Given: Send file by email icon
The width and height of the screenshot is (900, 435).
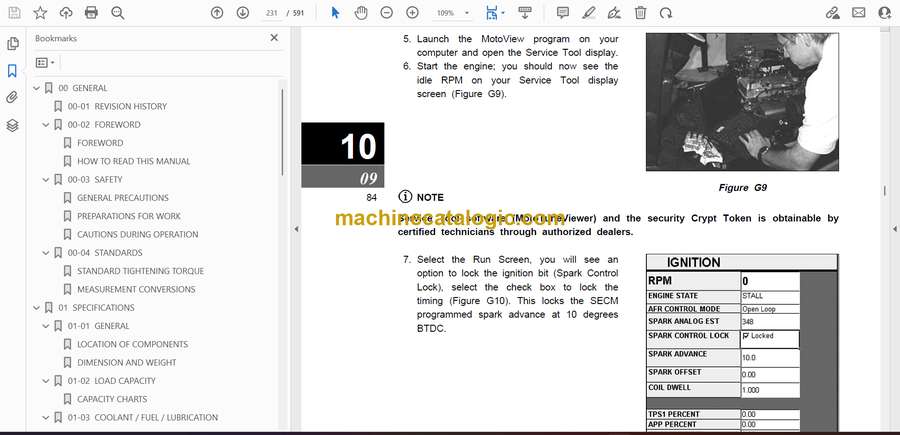Looking at the screenshot, I should 859,13.
